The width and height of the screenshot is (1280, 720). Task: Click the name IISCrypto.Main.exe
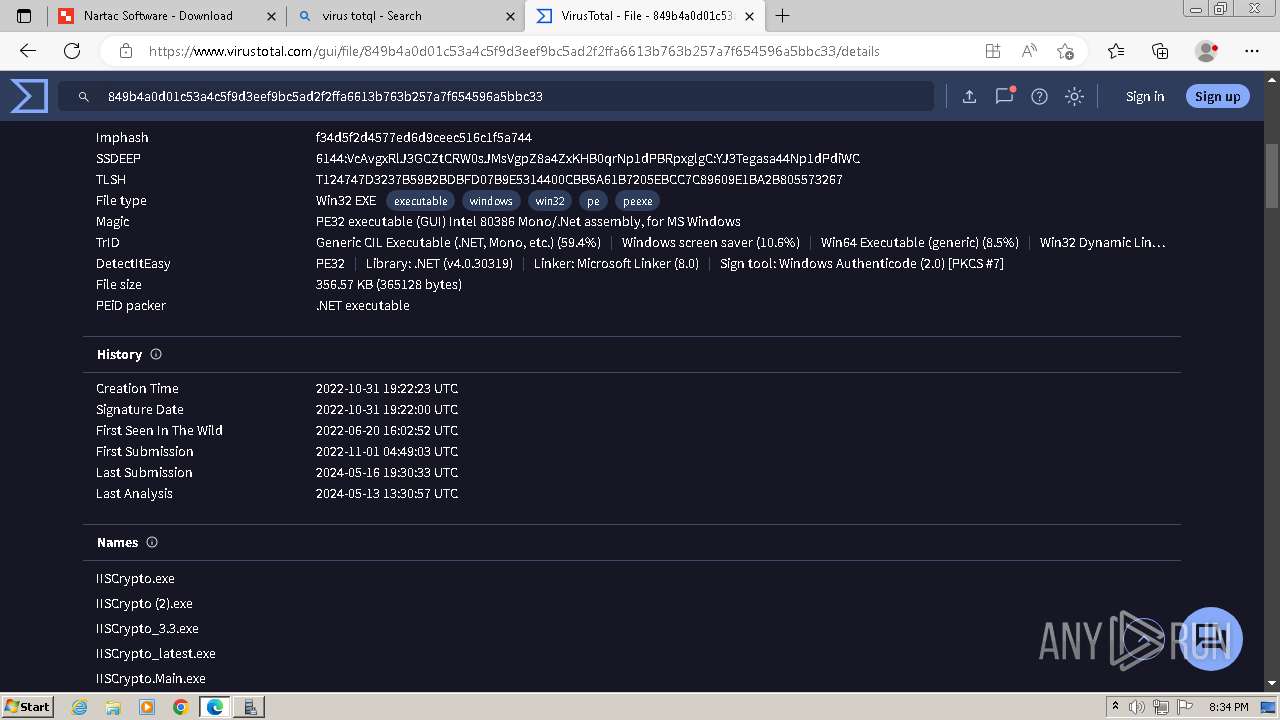(x=151, y=679)
